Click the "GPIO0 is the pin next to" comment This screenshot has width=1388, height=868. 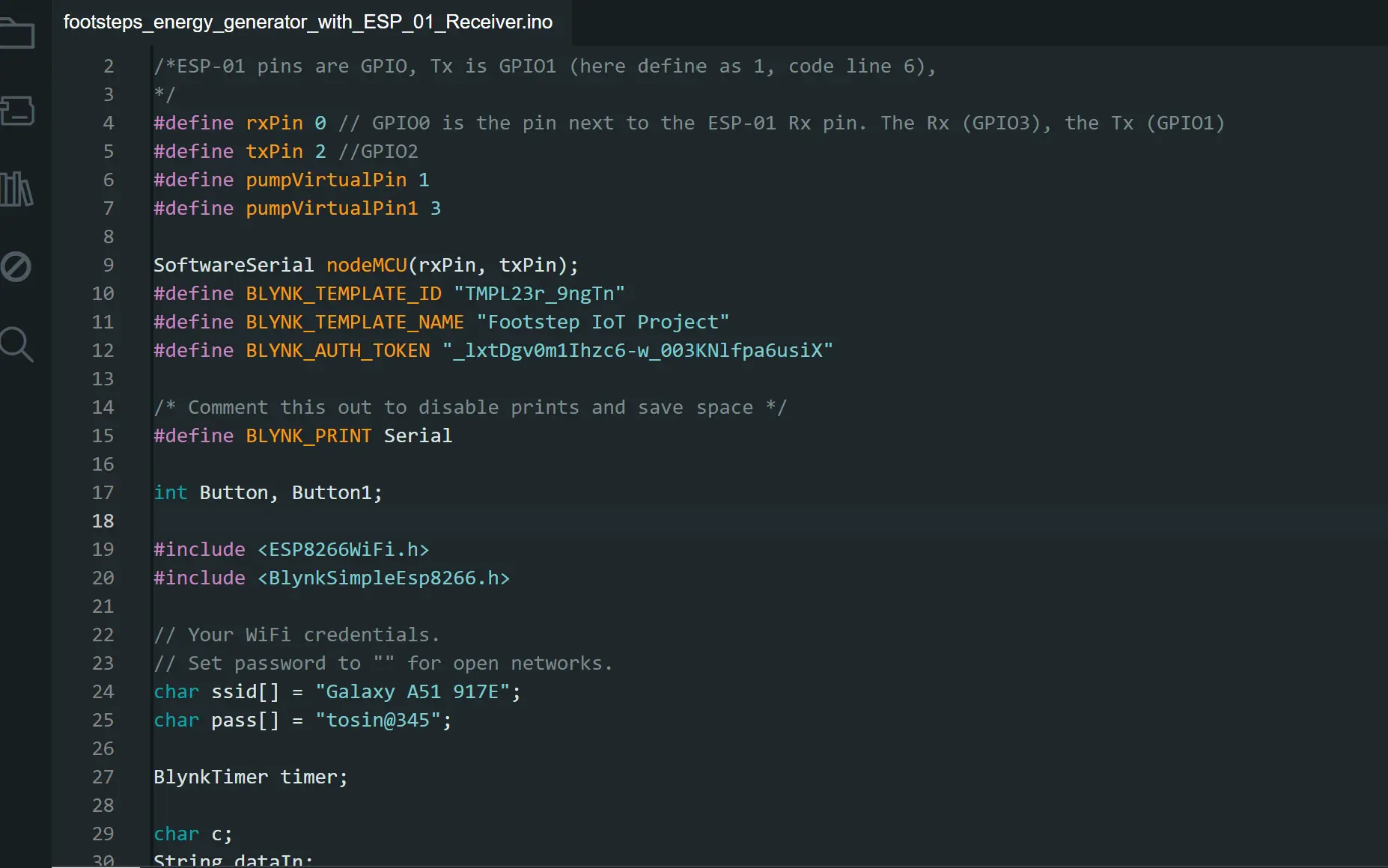tap(511, 123)
